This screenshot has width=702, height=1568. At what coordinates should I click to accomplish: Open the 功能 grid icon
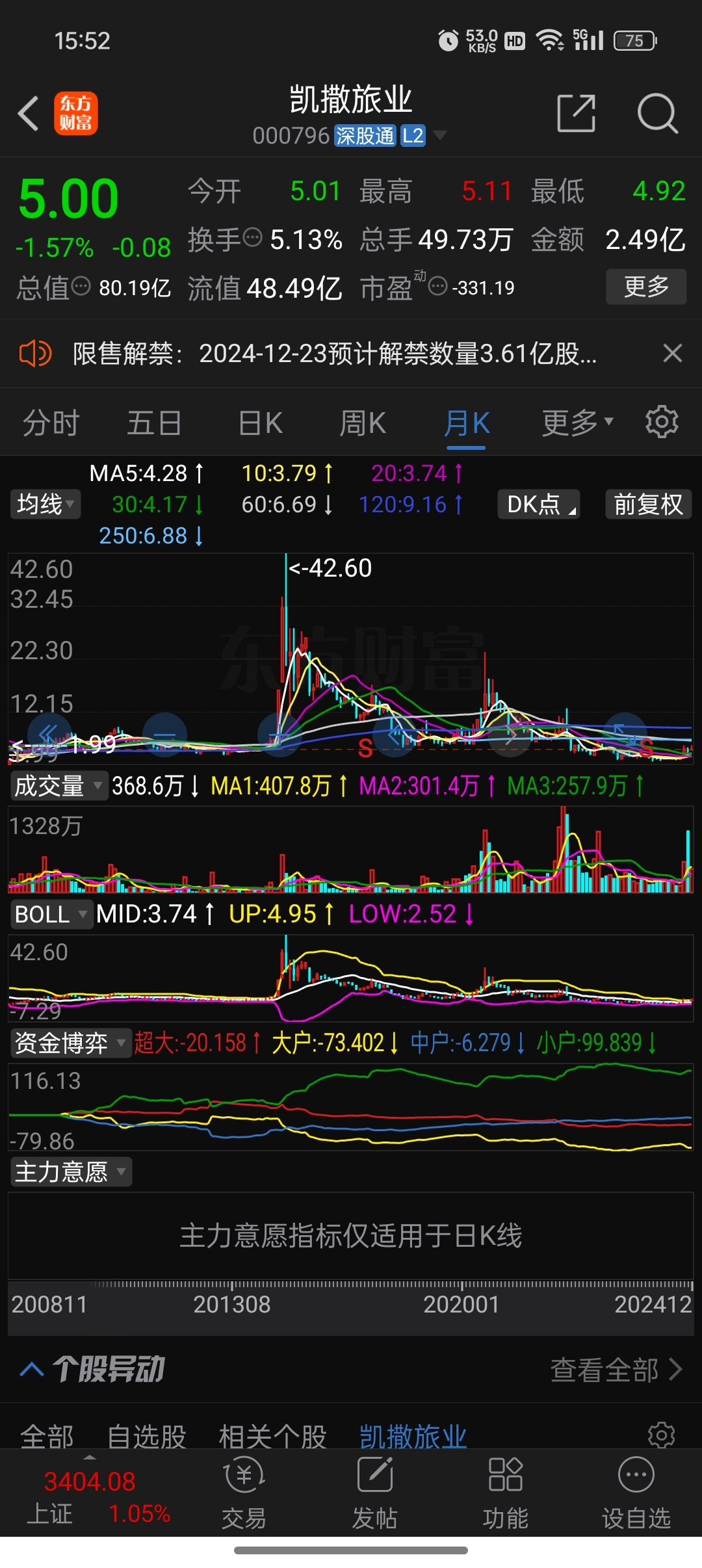506,1474
